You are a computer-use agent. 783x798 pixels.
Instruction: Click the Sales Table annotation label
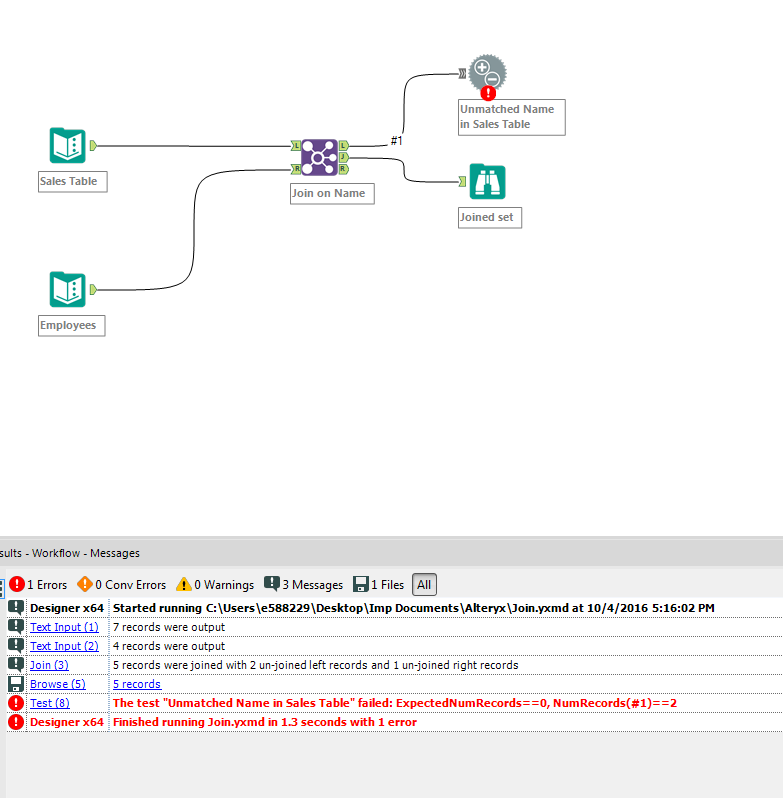tap(73, 181)
